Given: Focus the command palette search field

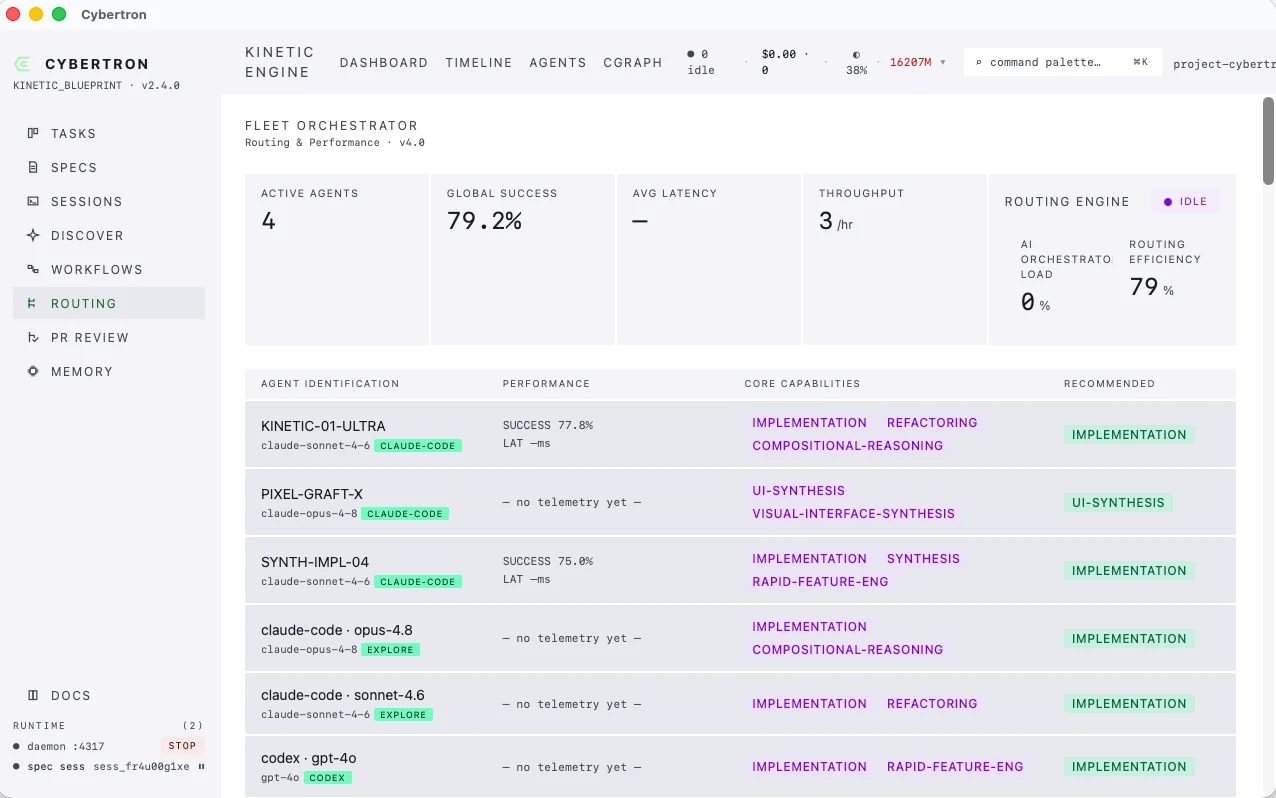Looking at the screenshot, I should pyautogui.click(x=1062, y=62).
